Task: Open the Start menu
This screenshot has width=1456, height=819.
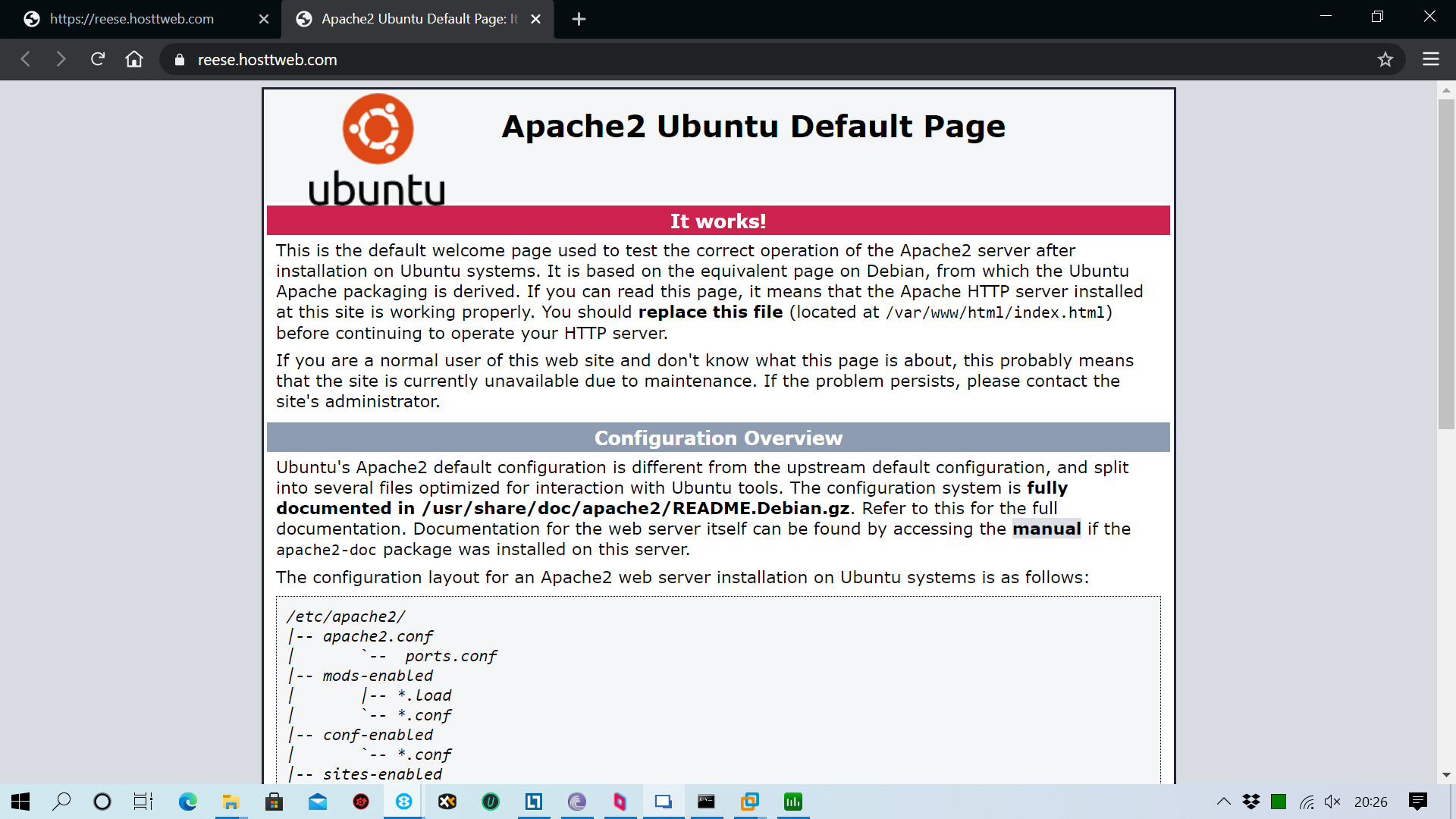Action: coord(20,802)
